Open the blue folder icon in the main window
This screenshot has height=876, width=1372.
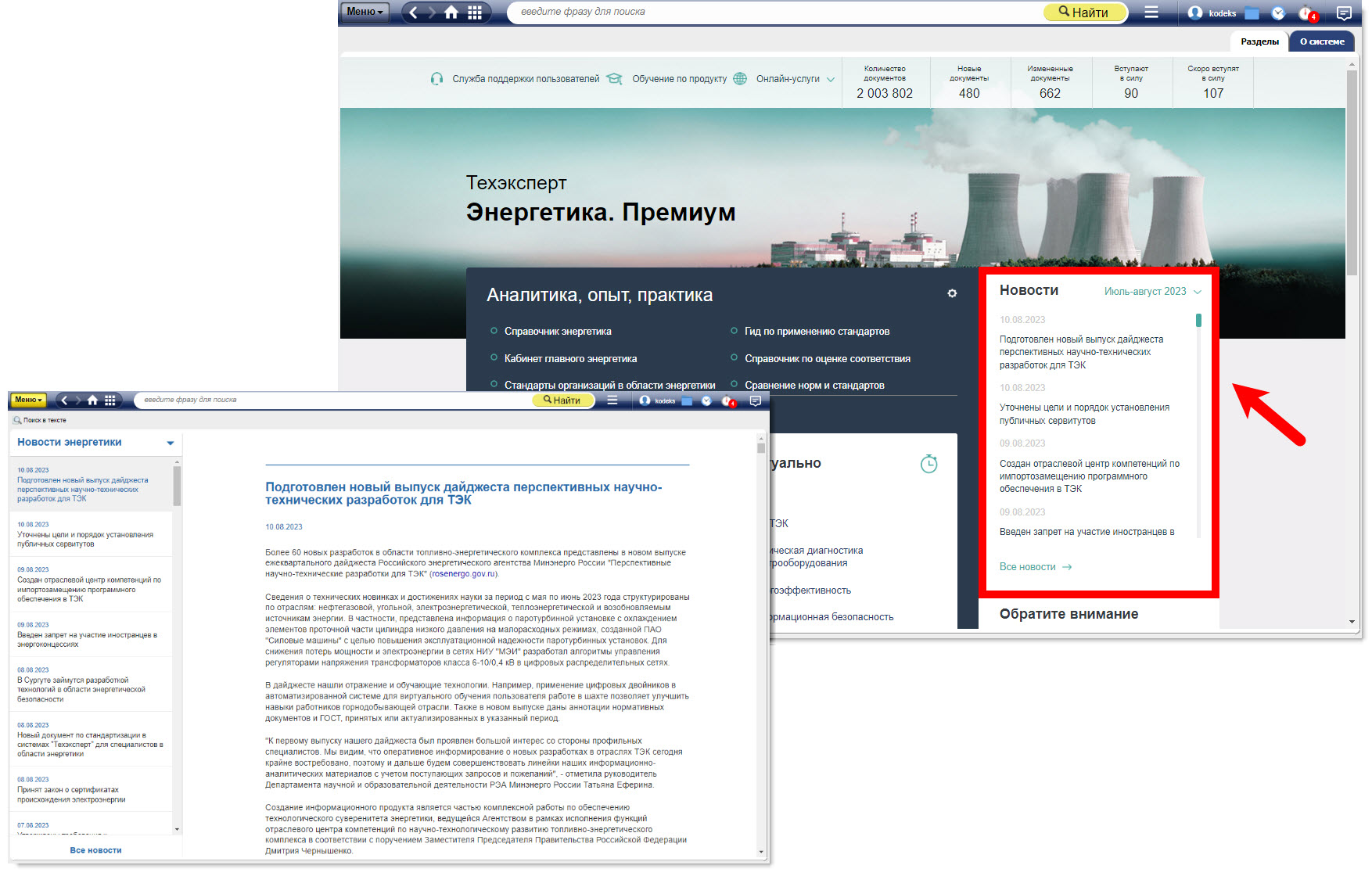[x=1252, y=13]
